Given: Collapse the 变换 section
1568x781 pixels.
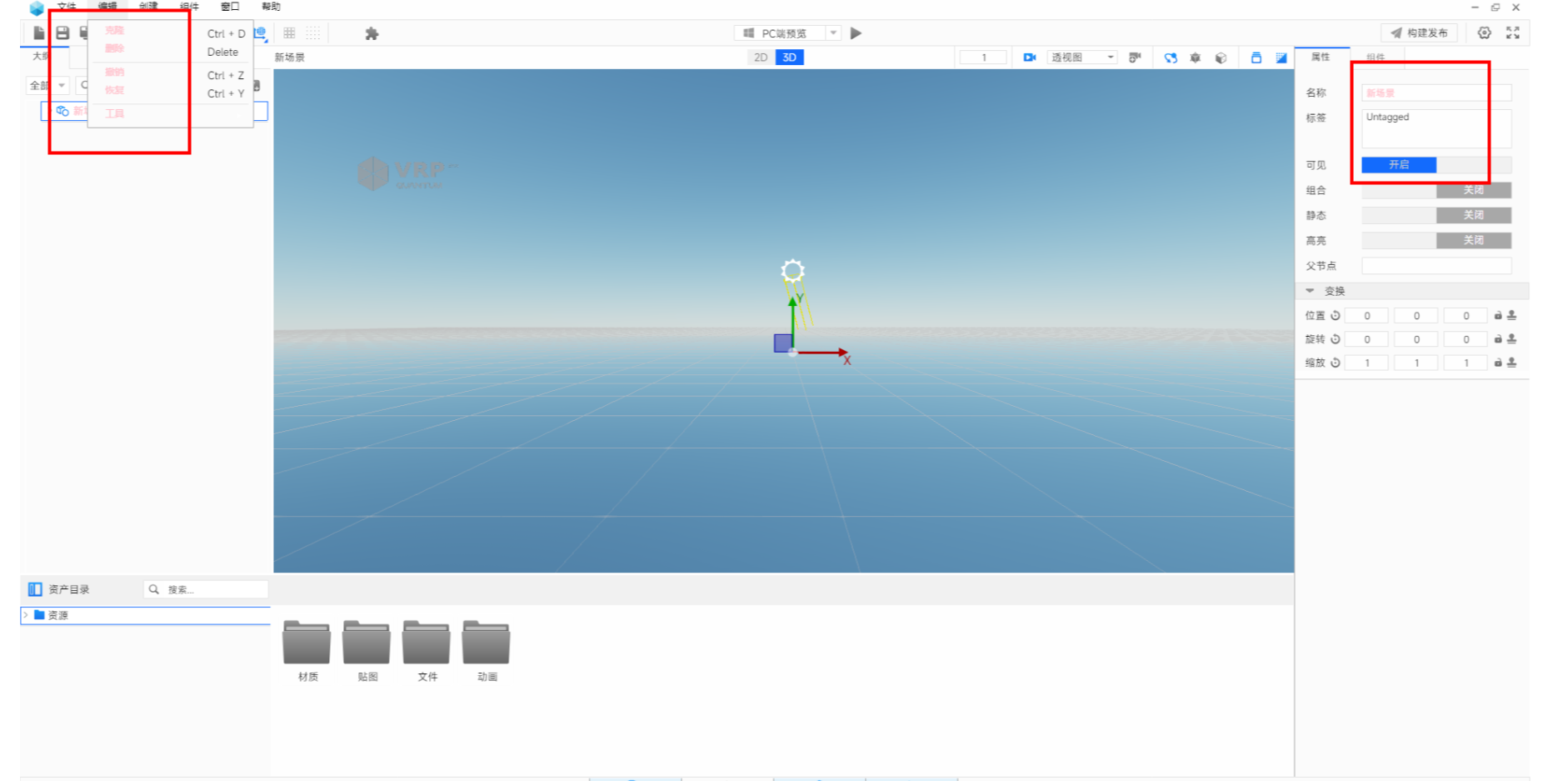Looking at the screenshot, I should point(1310,291).
